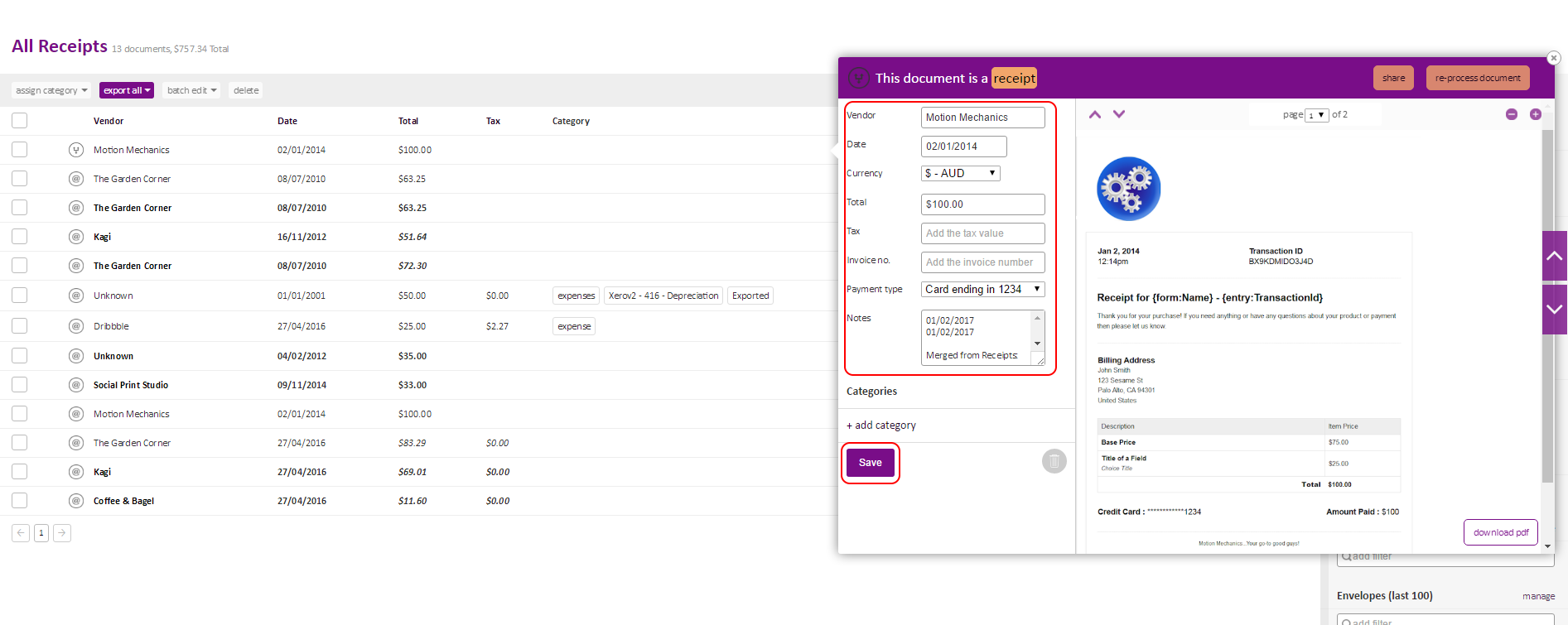Open the batch edit dropdown
The width and height of the screenshot is (1568, 625).
click(191, 90)
